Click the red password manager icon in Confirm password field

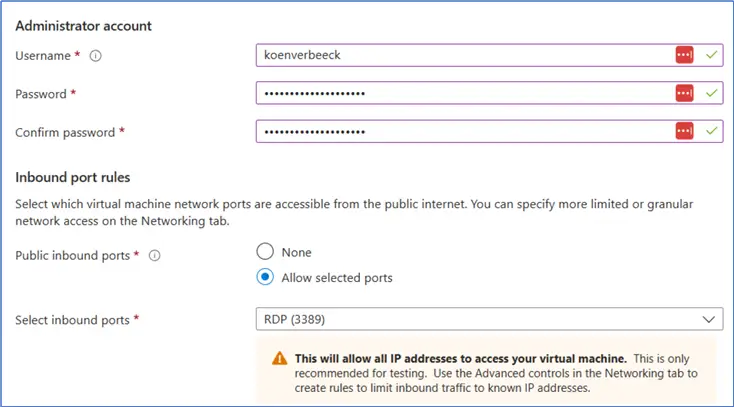tap(684, 131)
